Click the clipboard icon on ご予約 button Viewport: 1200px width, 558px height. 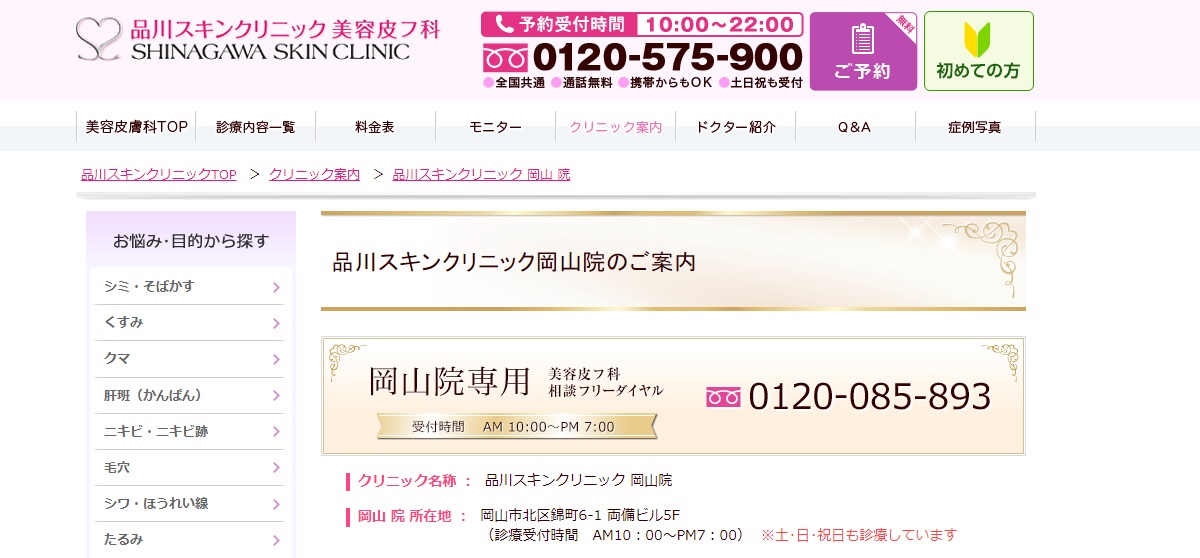[x=862, y=39]
